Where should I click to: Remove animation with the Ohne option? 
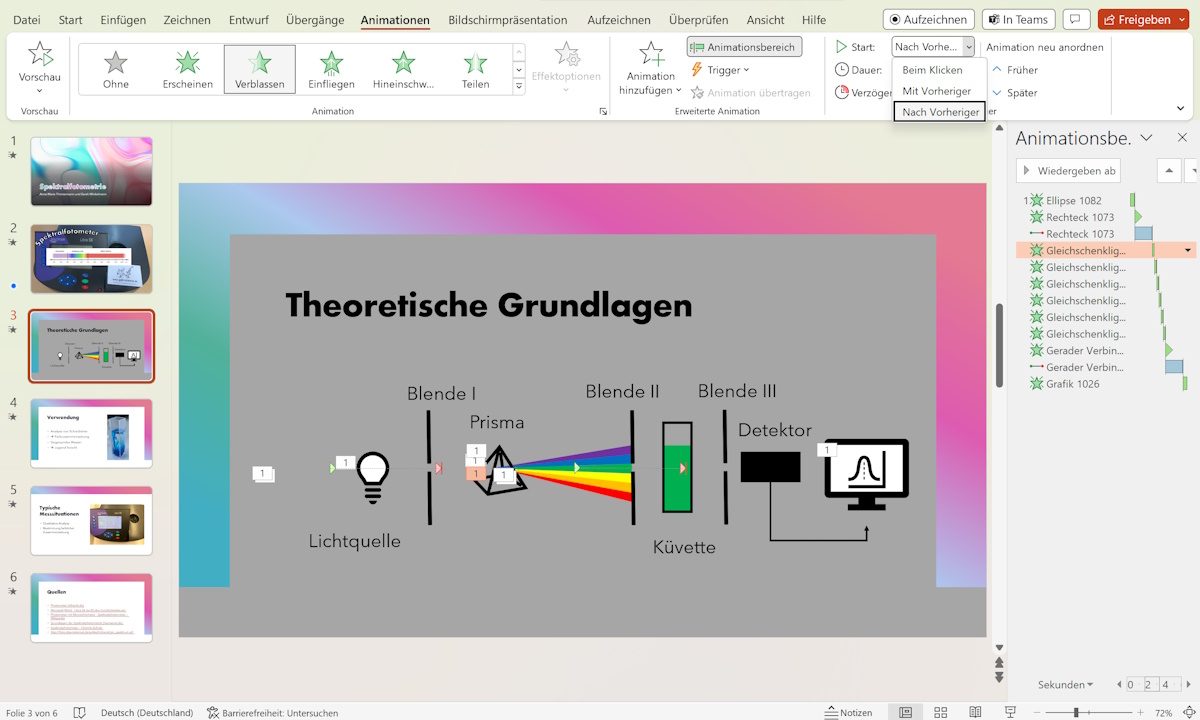click(114, 68)
